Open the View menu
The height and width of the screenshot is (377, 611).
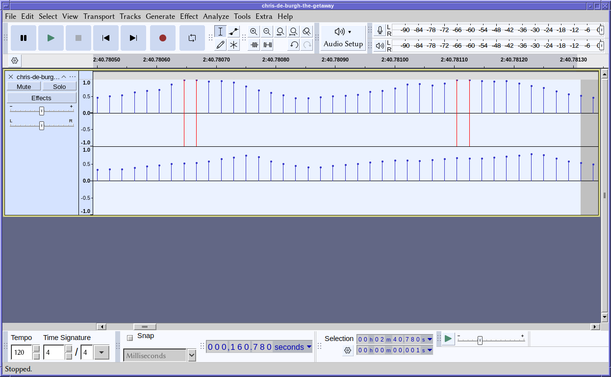(70, 16)
